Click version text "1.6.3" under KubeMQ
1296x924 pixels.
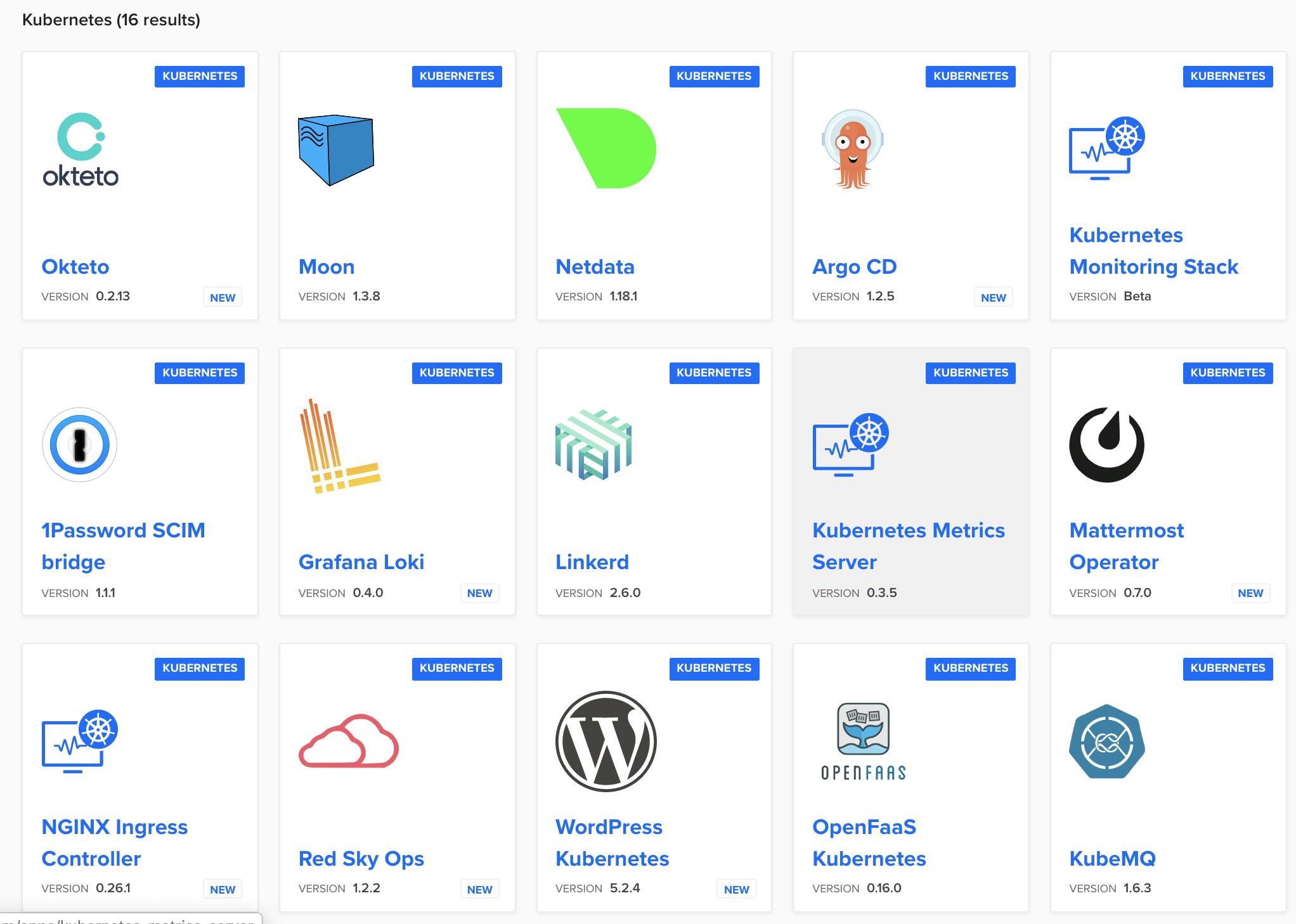click(1137, 888)
